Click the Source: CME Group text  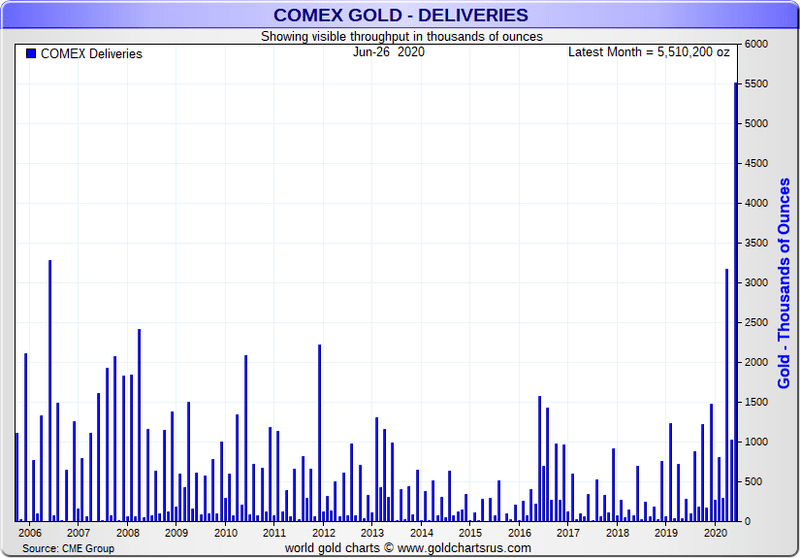68,548
